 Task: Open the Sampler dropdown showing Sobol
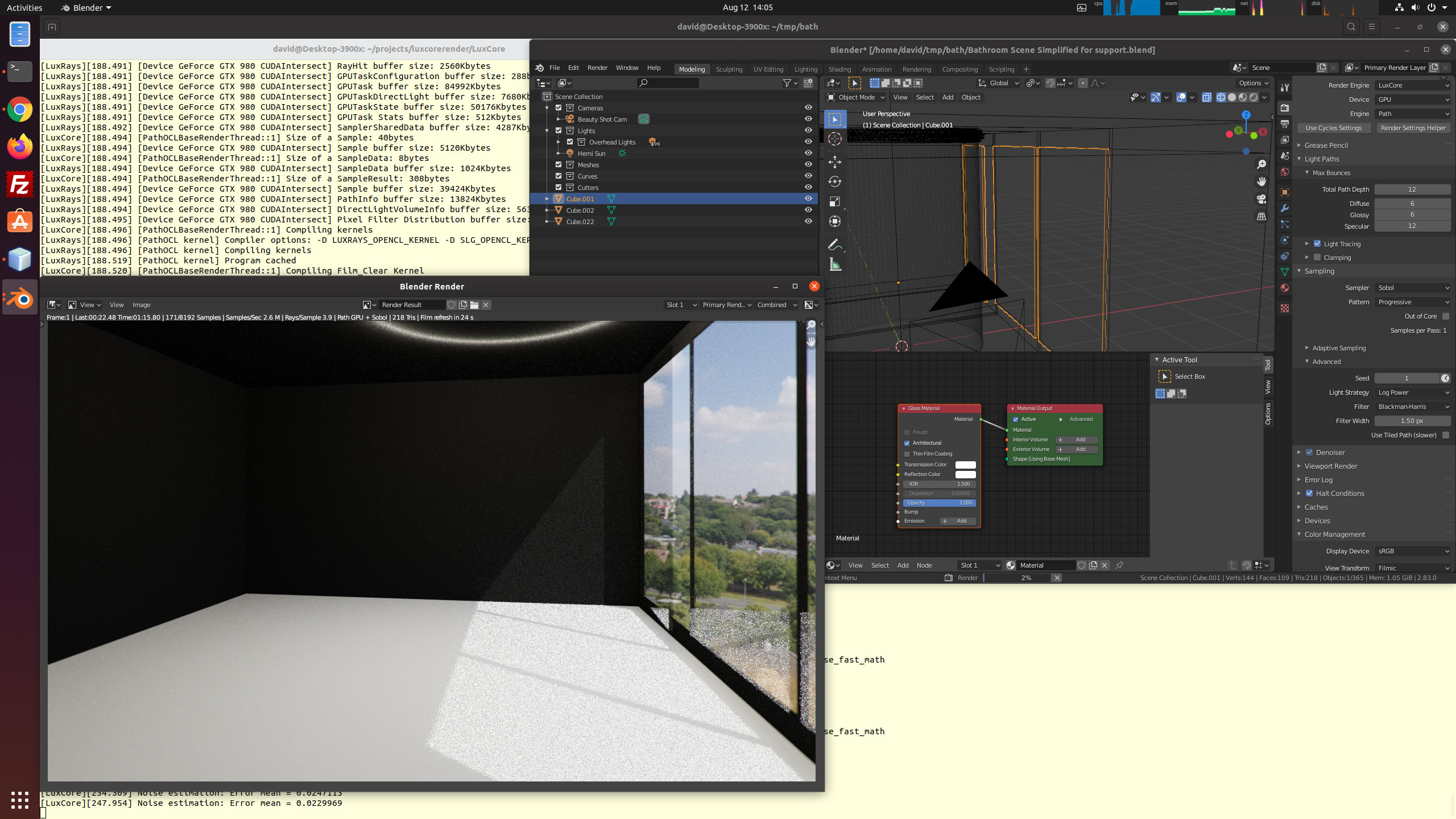pos(1413,288)
